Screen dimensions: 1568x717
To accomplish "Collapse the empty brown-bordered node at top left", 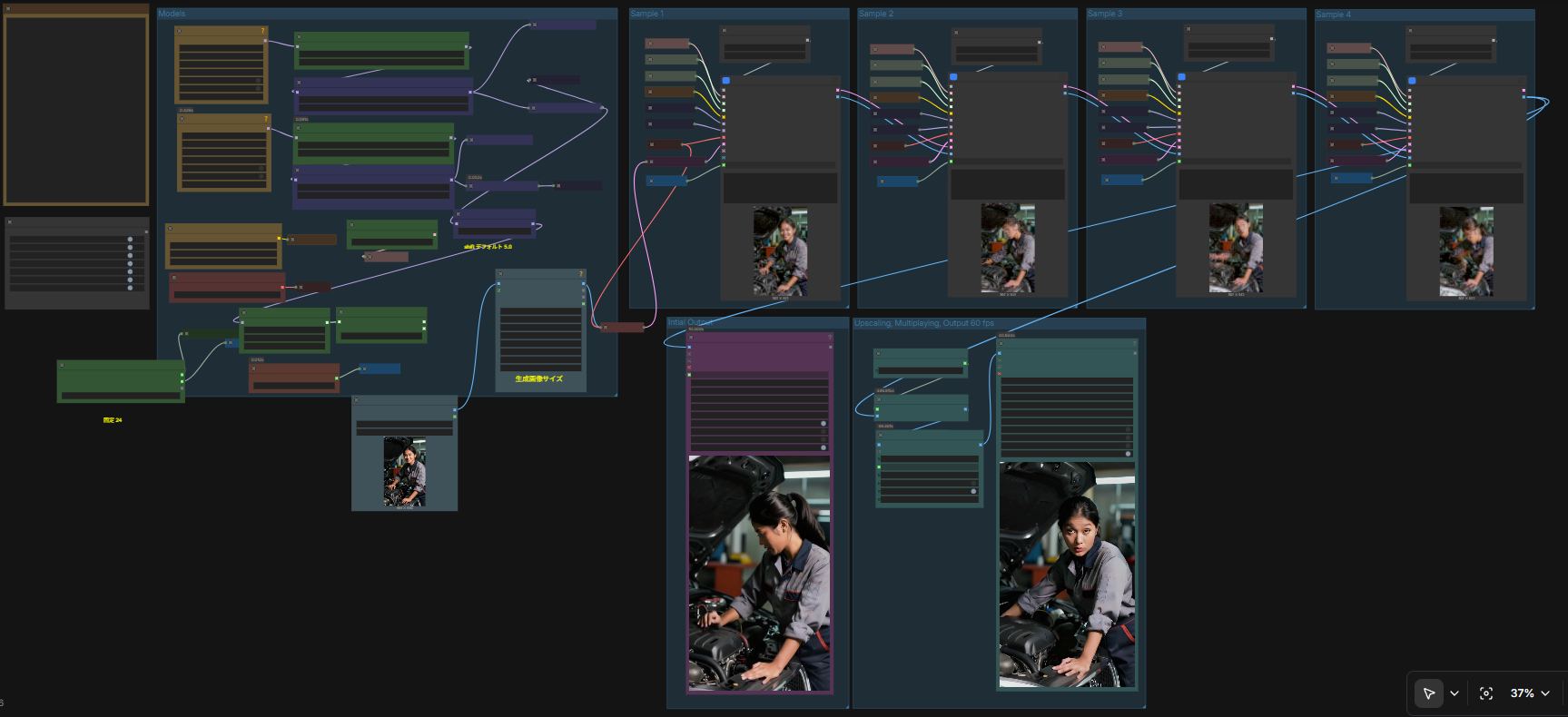I will [8, 9].
